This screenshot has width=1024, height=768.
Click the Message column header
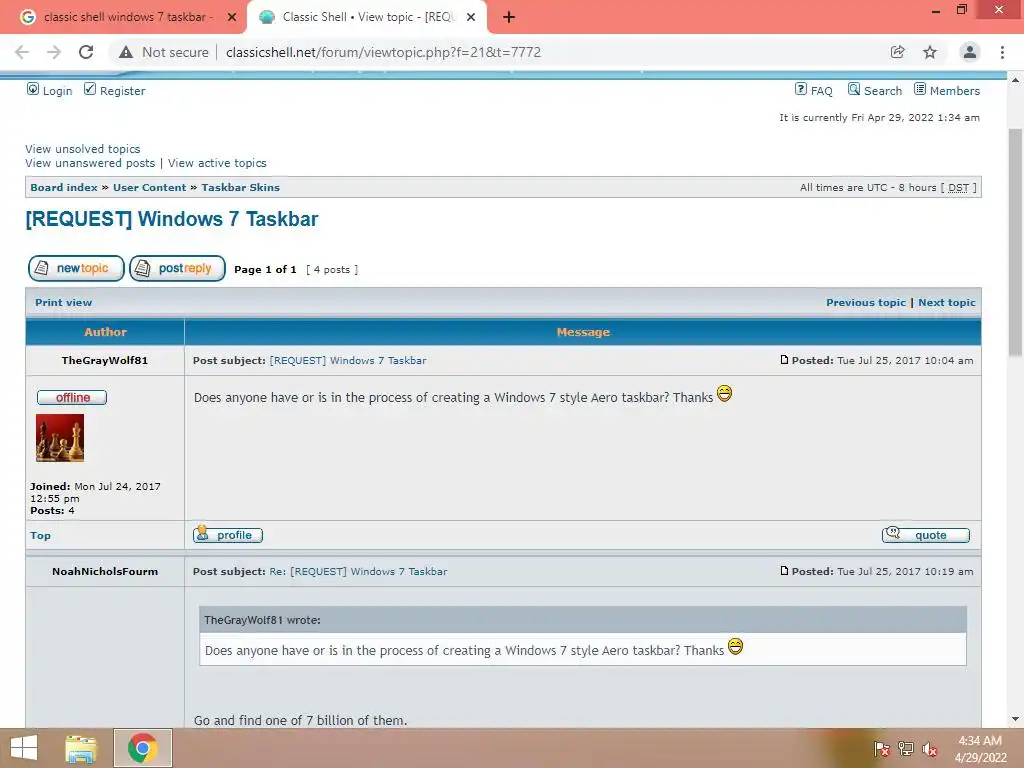point(583,332)
